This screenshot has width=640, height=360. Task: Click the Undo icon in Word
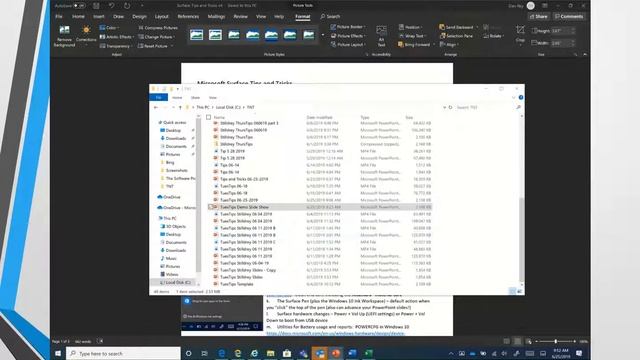pos(111,6)
